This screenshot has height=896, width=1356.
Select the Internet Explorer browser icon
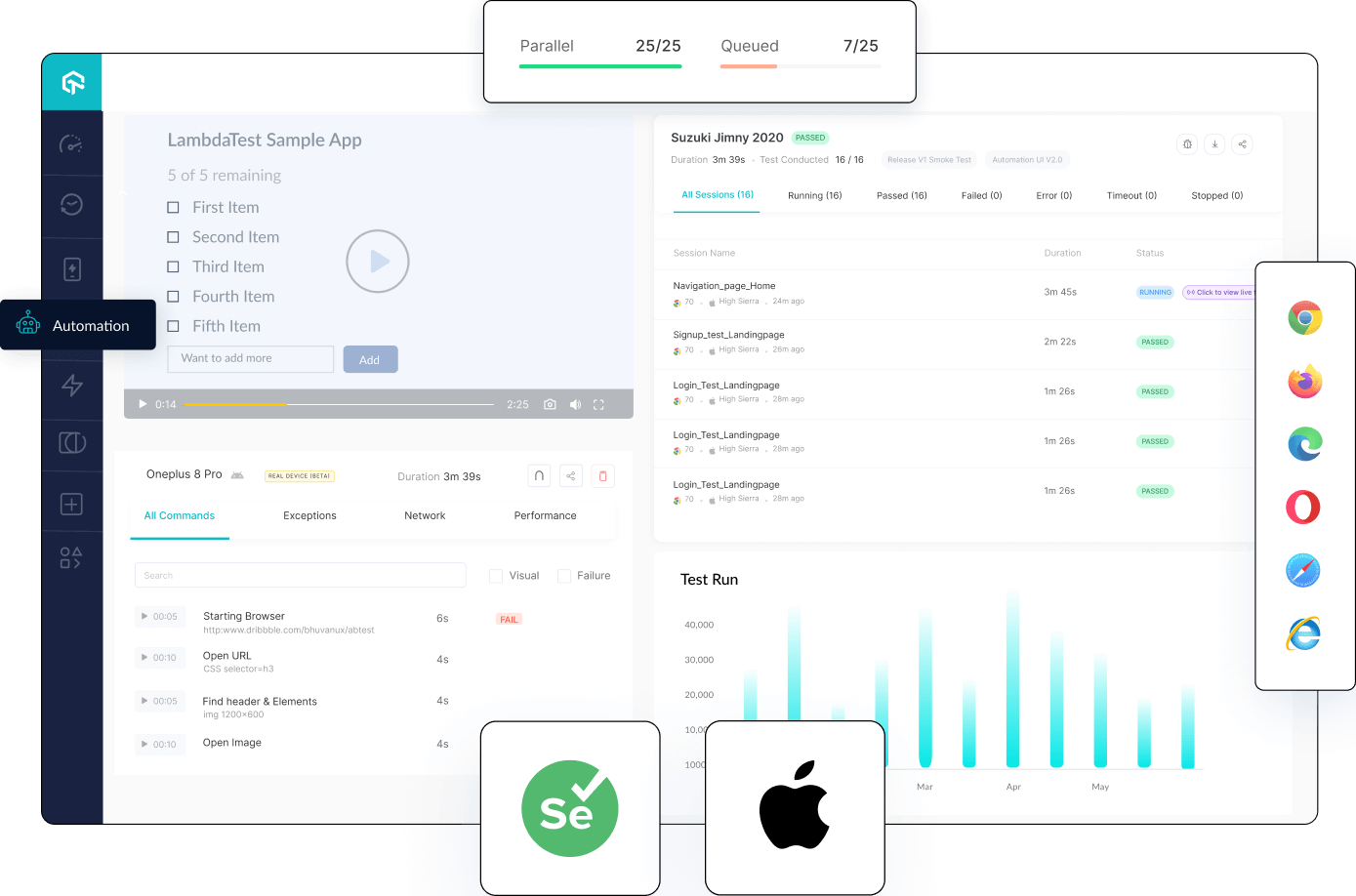[1303, 633]
